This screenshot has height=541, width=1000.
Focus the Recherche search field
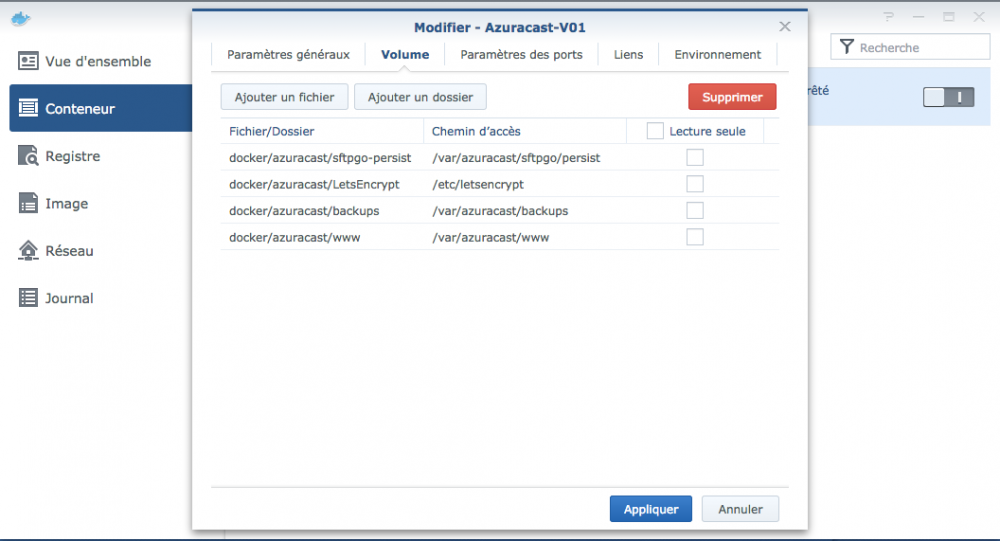[x=910, y=47]
